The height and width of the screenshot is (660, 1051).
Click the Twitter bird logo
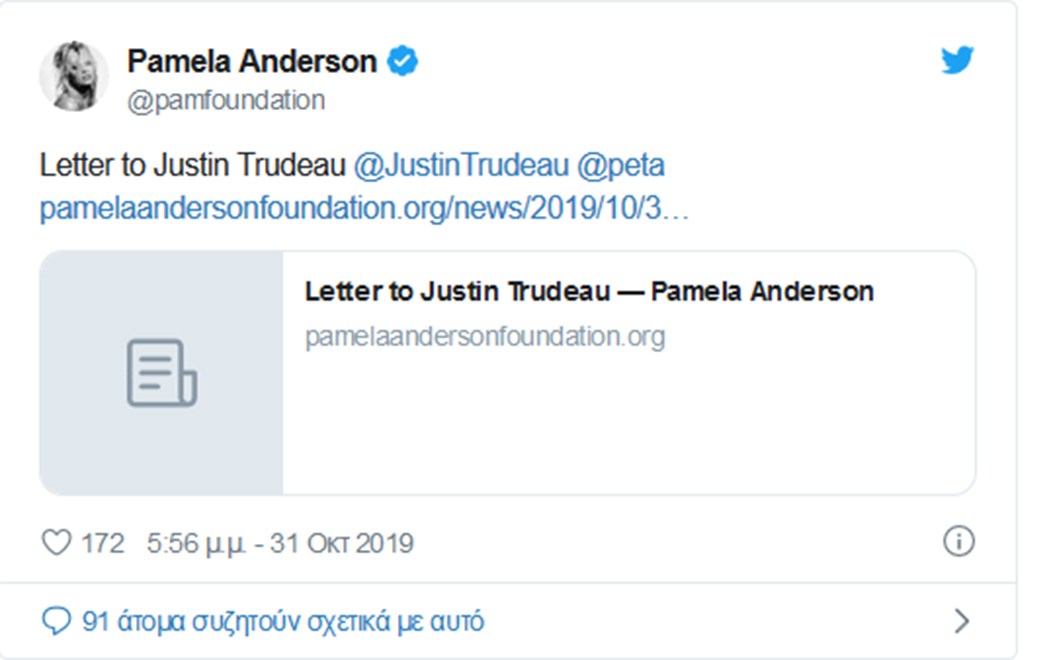[x=957, y=61]
